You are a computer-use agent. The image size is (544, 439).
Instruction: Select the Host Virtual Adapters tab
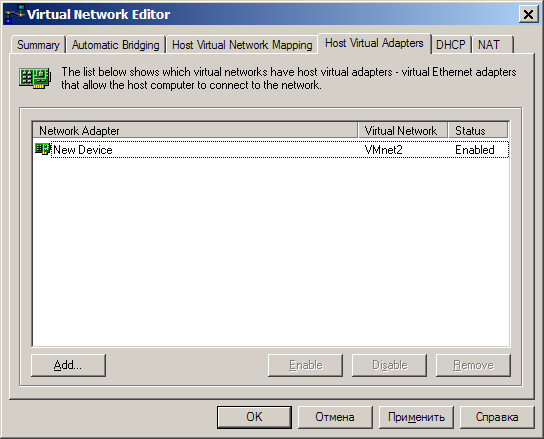(x=374, y=43)
